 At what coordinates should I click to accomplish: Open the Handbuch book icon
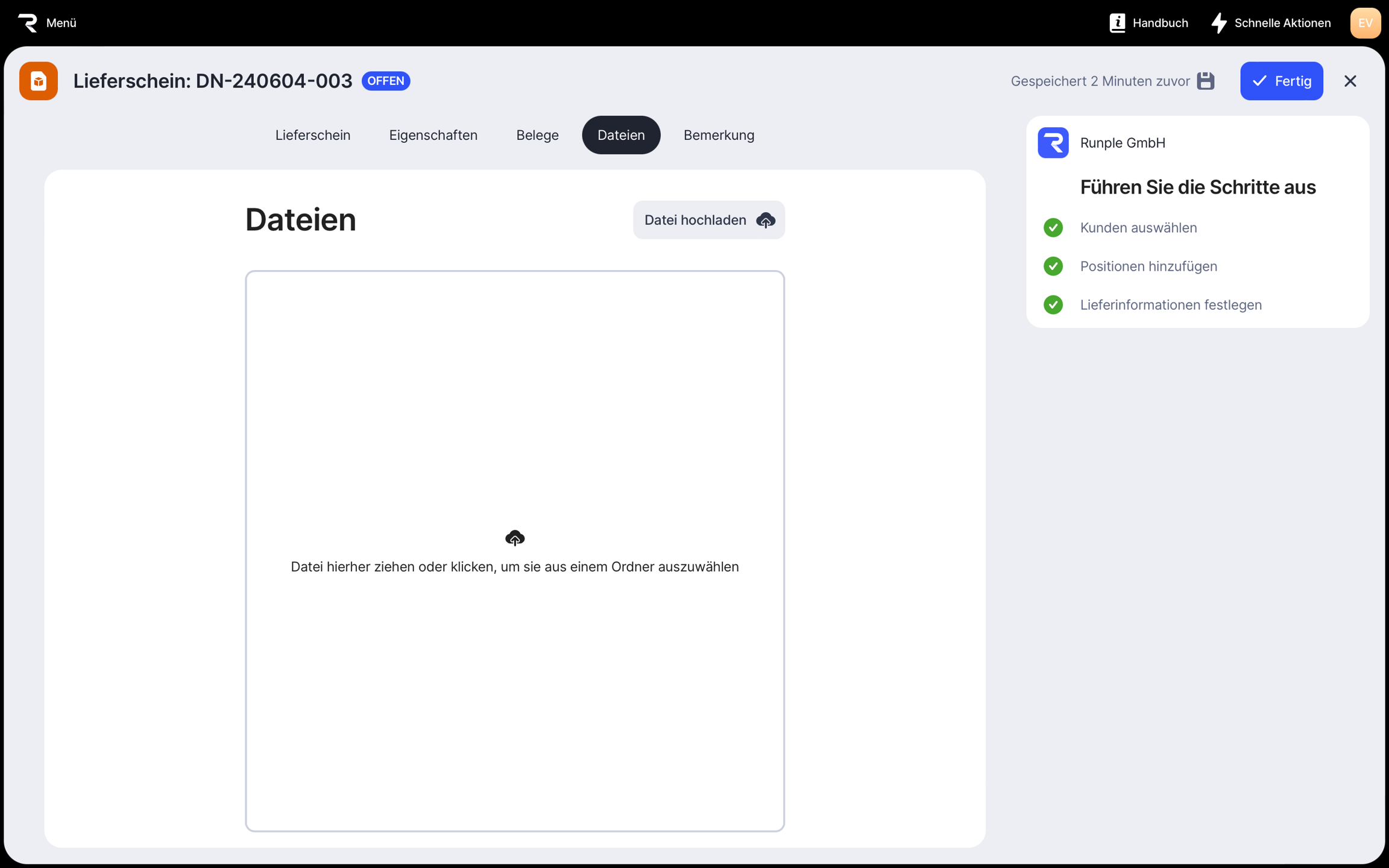(1117, 23)
